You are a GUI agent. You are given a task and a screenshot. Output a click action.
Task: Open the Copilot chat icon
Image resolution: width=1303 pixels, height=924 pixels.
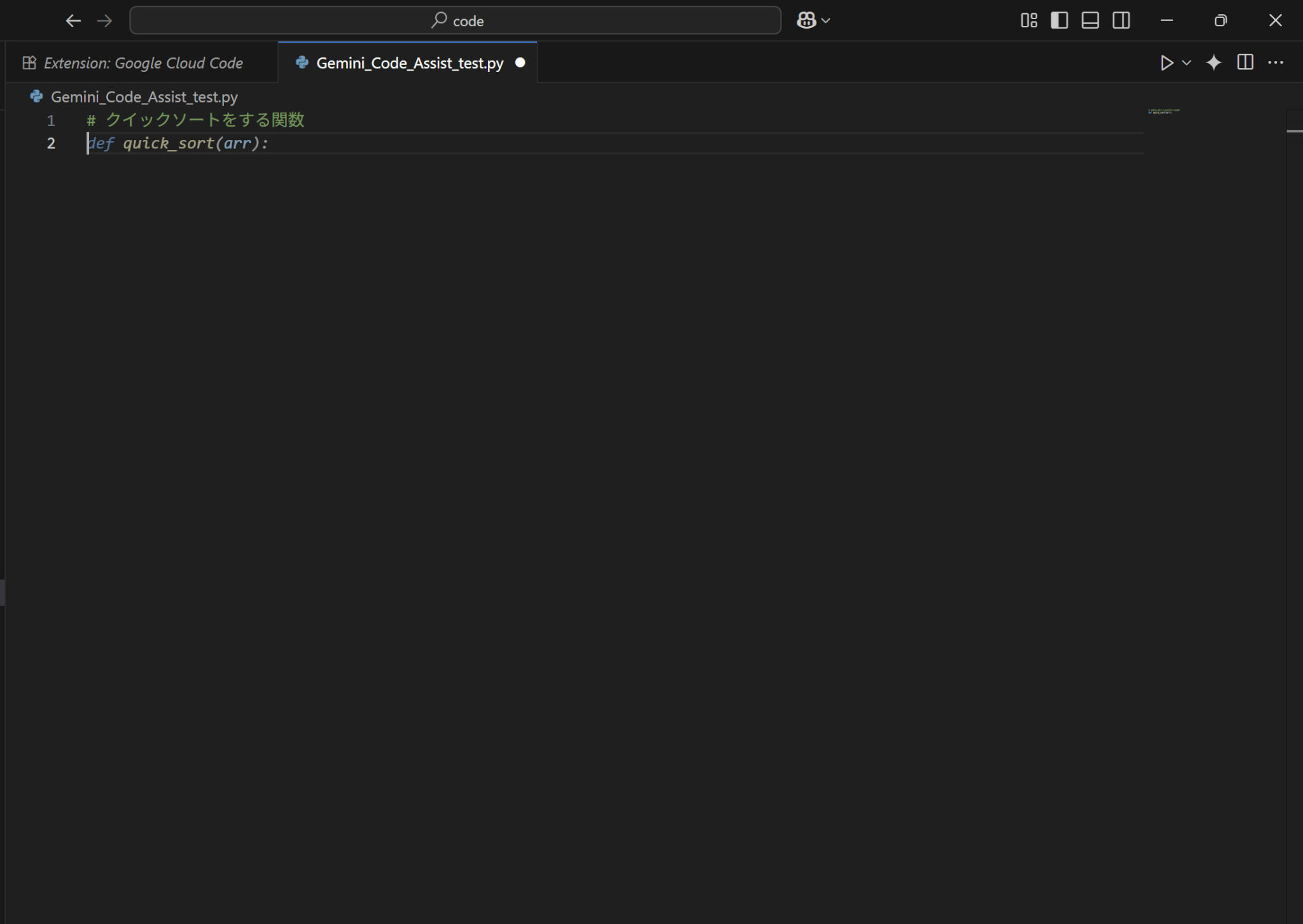[x=806, y=21]
